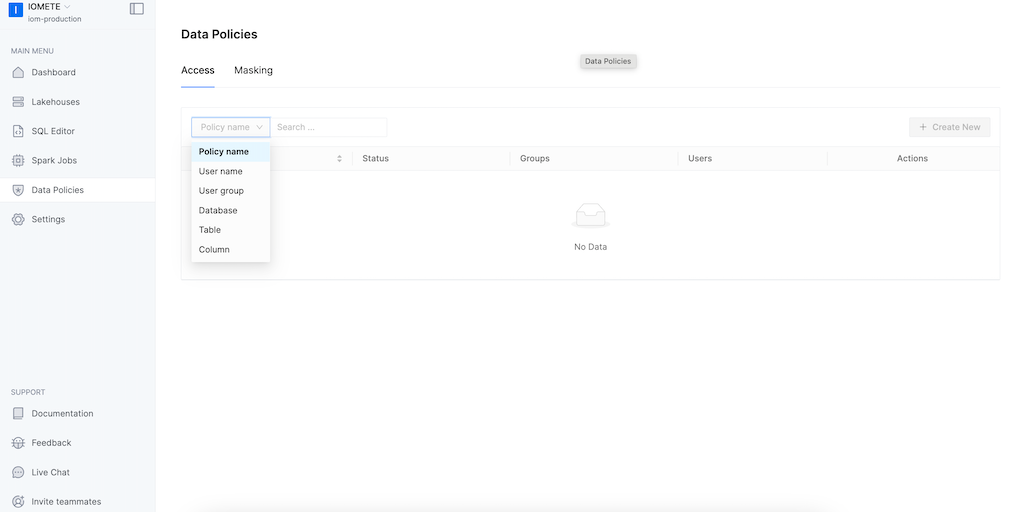Click the Documentation book icon
Image resolution: width=1024 pixels, height=512 pixels.
pos(18,413)
